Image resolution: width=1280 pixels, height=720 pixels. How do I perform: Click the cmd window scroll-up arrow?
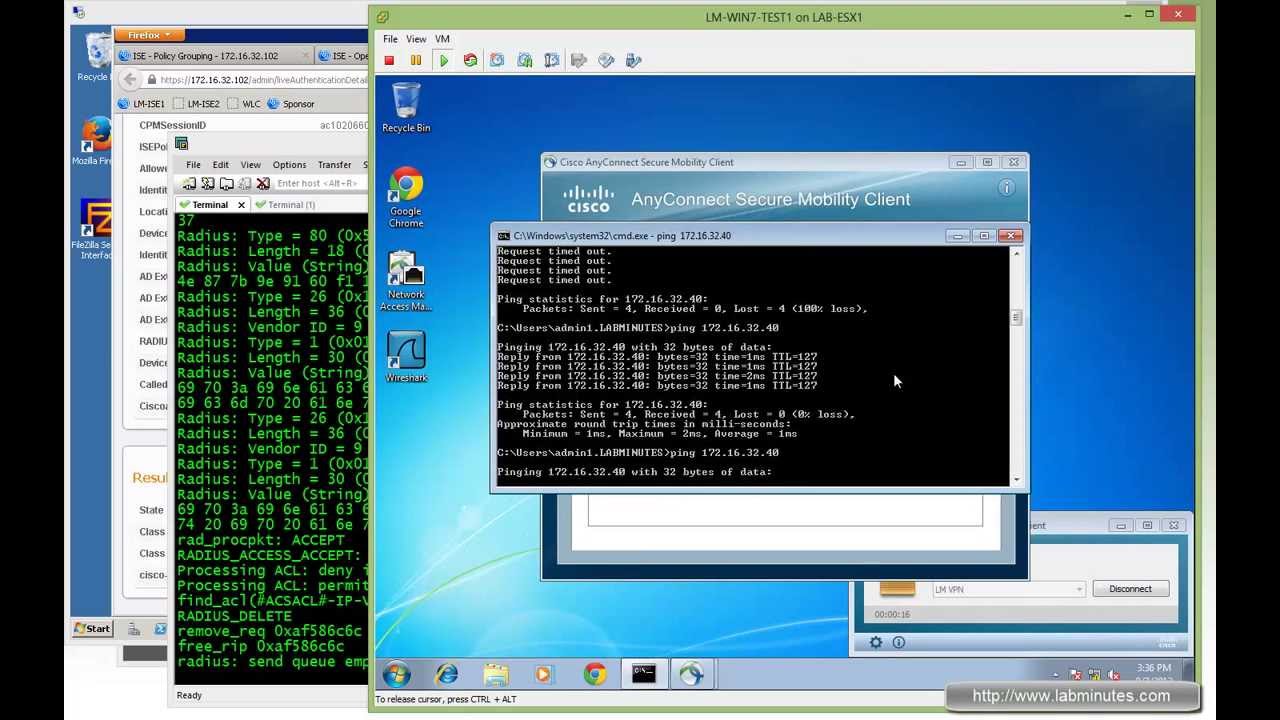click(x=1017, y=253)
